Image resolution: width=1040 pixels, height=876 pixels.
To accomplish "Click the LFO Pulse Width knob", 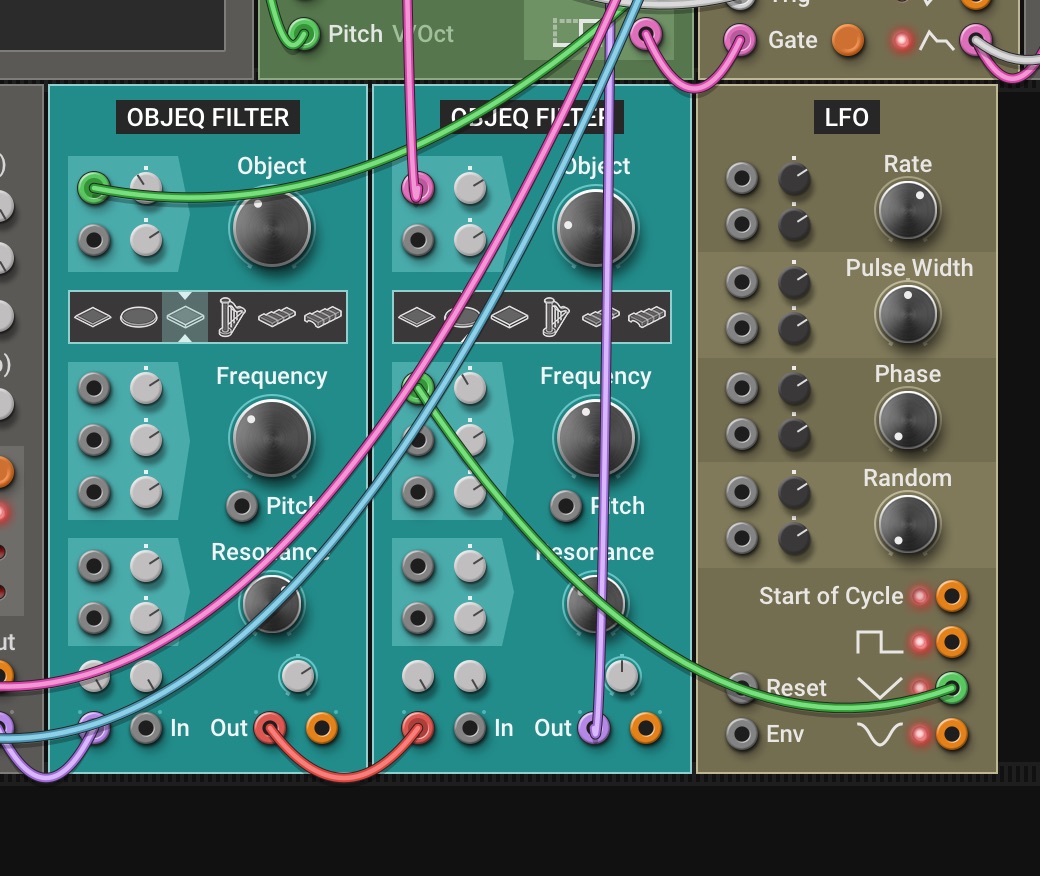I will point(907,314).
